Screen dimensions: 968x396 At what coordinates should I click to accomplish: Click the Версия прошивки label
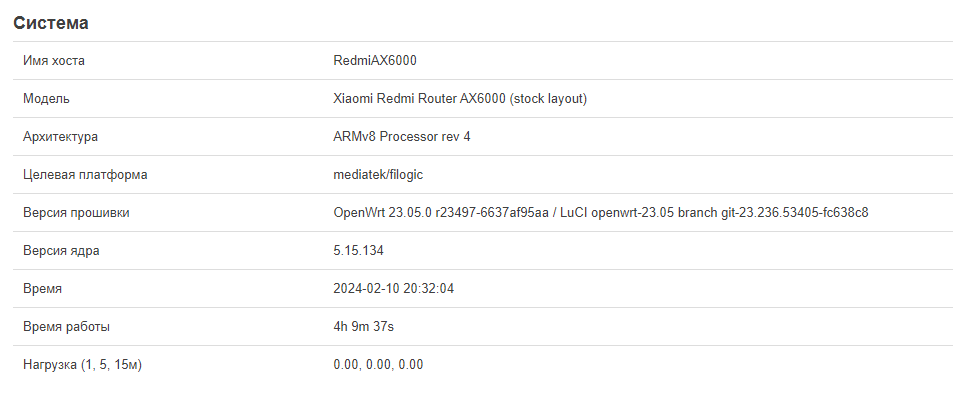(x=77, y=213)
